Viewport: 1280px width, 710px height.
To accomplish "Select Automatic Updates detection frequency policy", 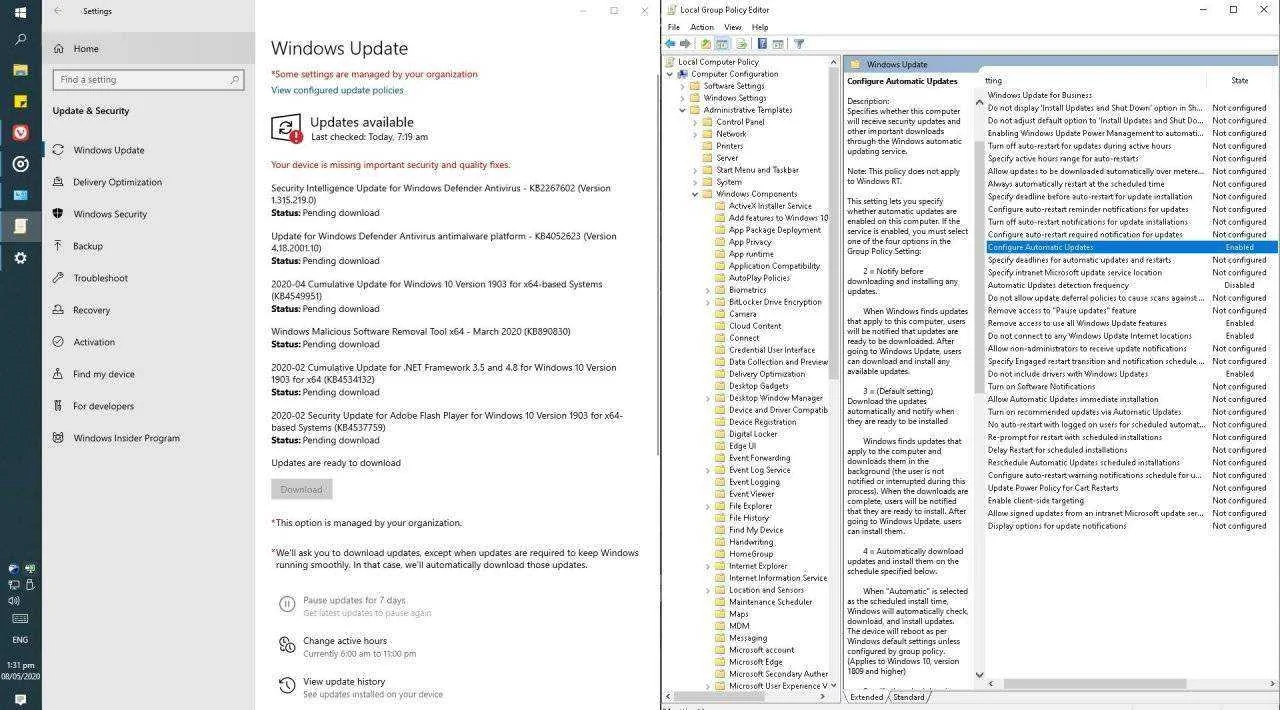I will point(1132,285).
